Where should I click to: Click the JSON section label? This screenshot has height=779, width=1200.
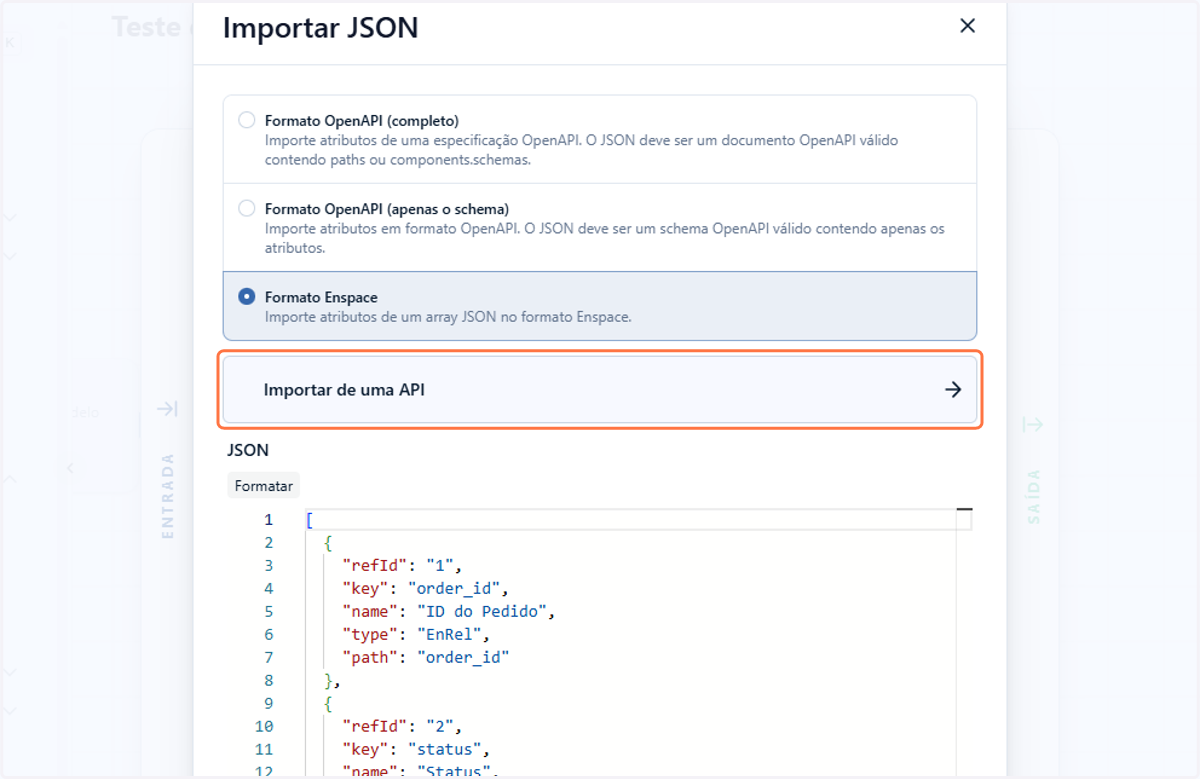[x=248, y=451]
